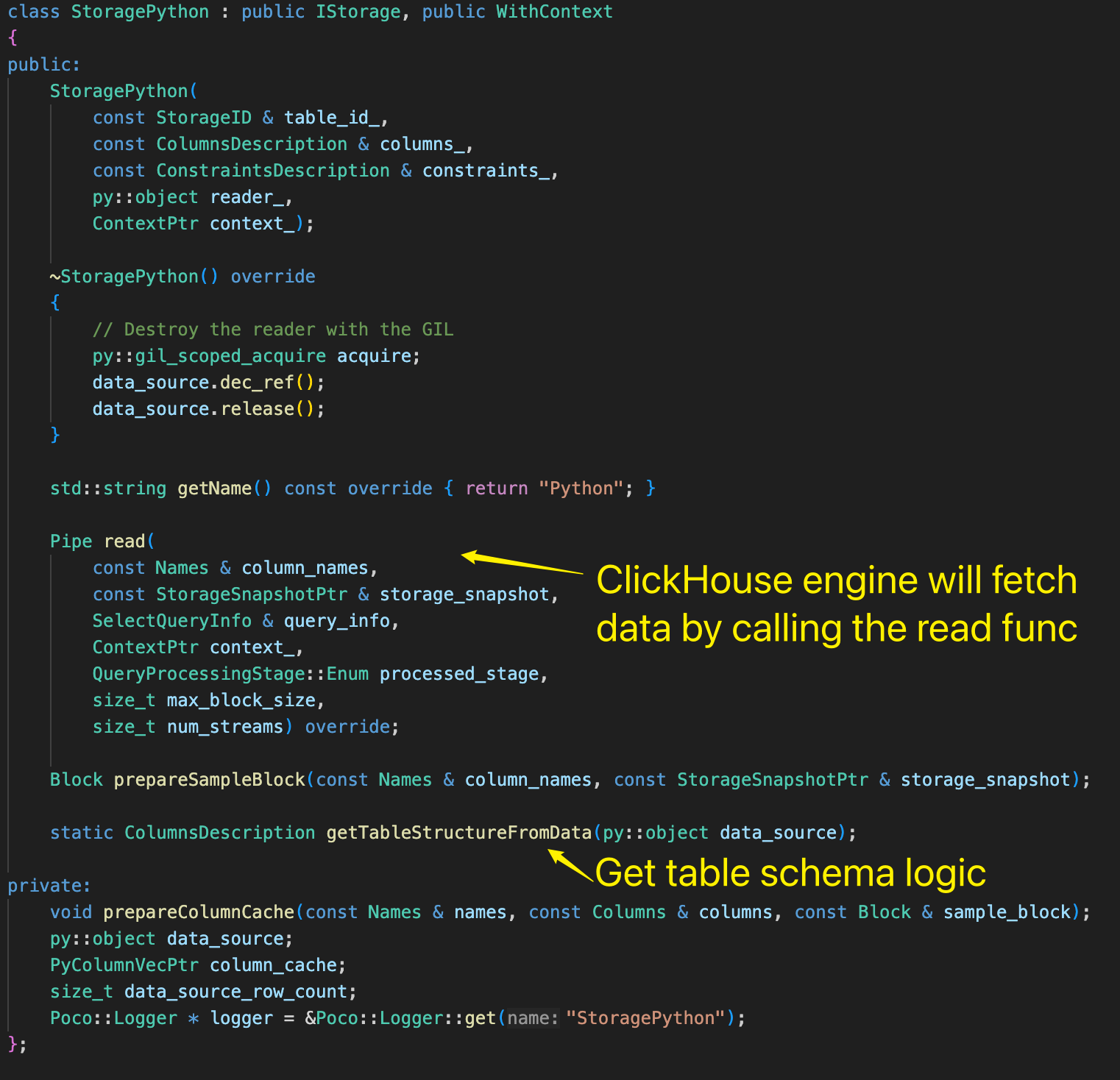Screen dimensions: 1120x1080
Task: Select the WithContext base class name
Action: click(553, 12)
